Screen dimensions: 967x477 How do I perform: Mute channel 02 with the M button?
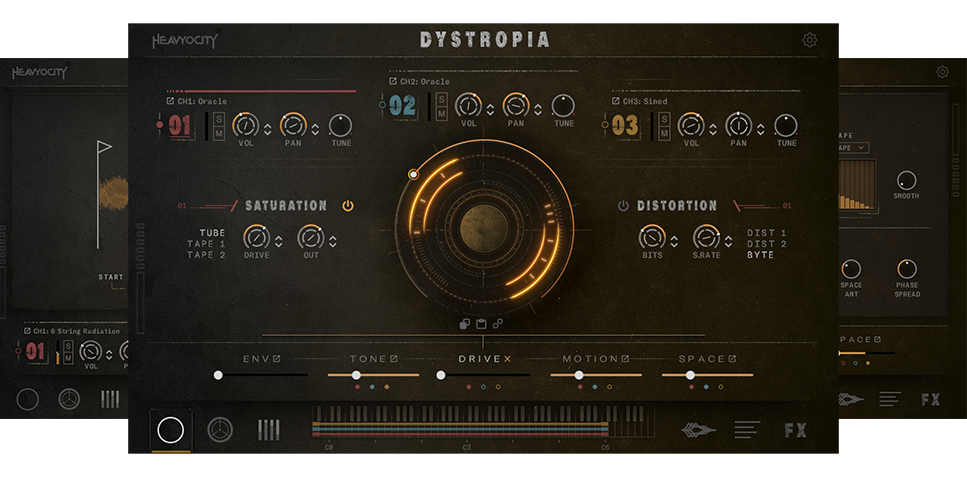tap(441, 112)
